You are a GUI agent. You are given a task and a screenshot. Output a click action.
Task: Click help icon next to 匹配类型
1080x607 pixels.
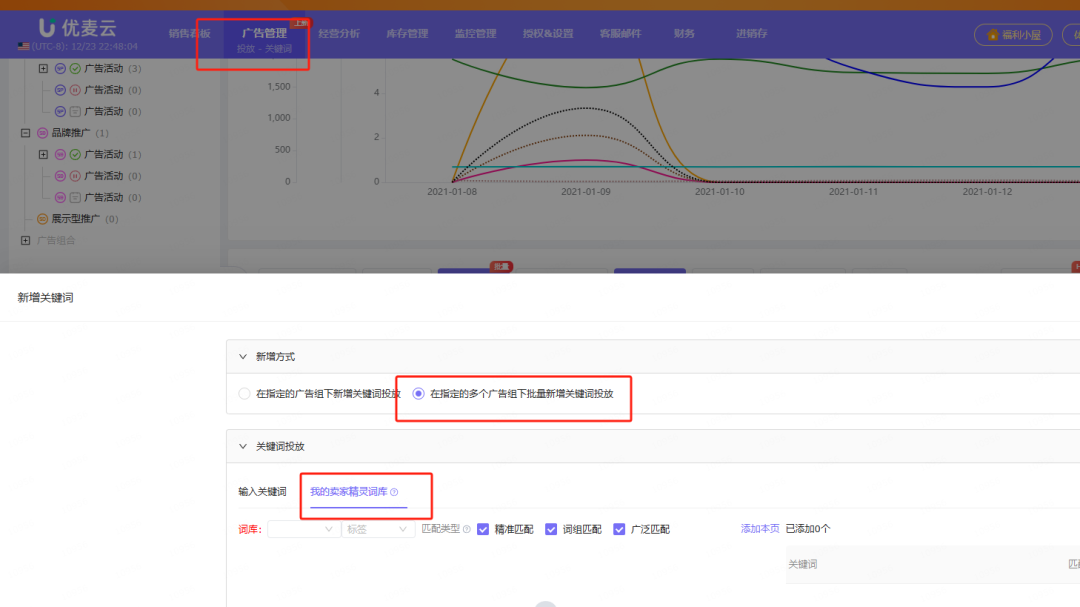[466, 529]
